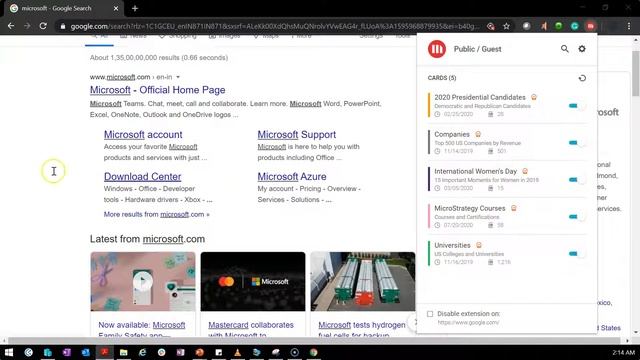Open the hydrogen fuel cells news thumbnail
This screenshot has width=640, height=360.
pyautogui.click(x=363, y=282)
